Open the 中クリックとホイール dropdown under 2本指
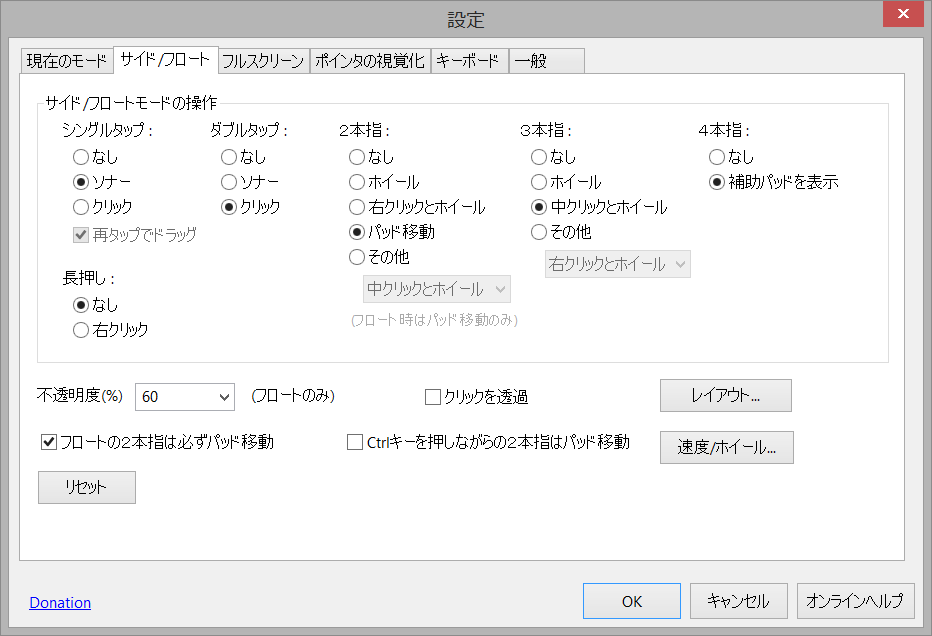The width and height of the screenshot is (932, 636). coord(436,289)
